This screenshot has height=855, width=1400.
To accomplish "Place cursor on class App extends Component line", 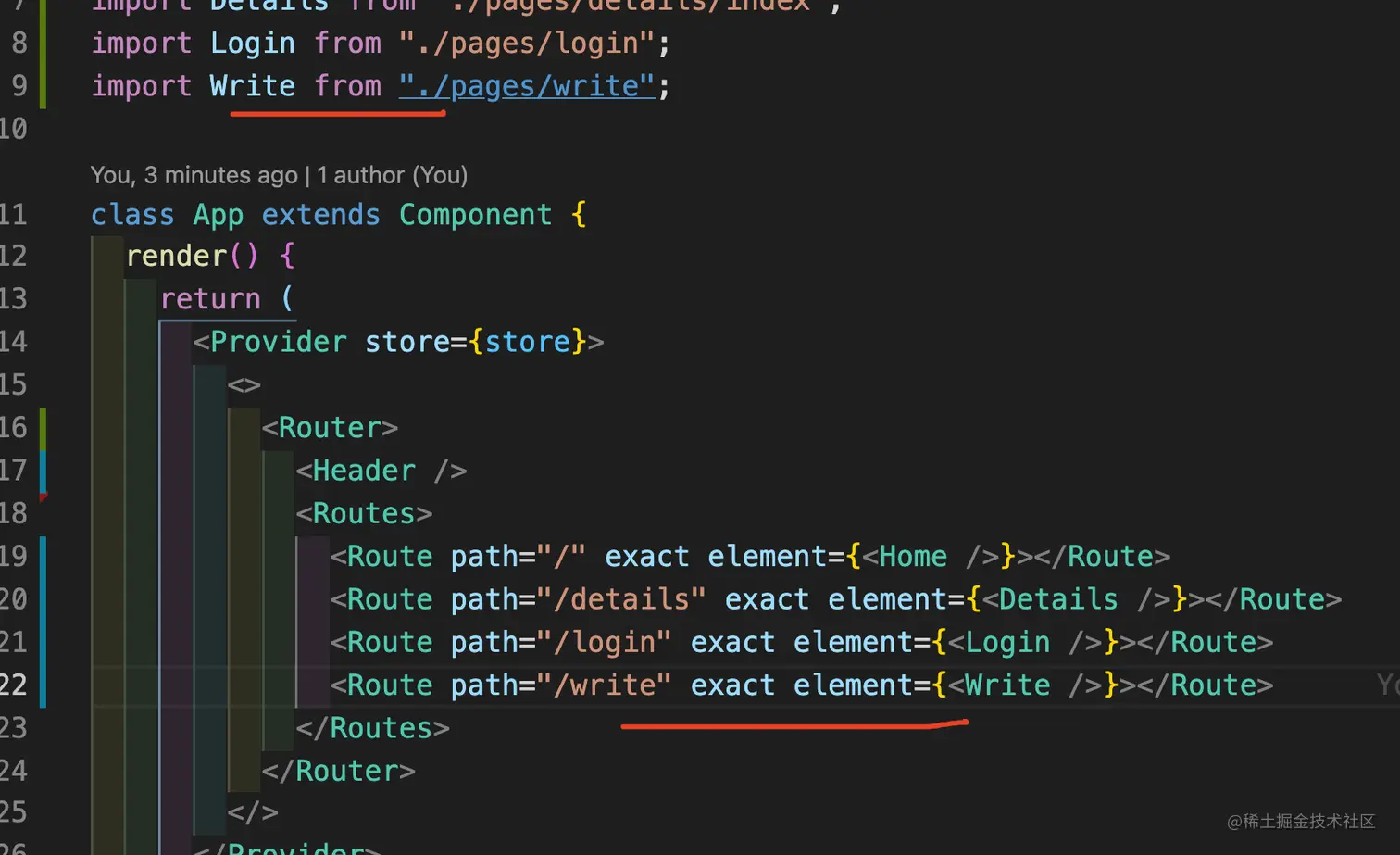I will [338, 215].
